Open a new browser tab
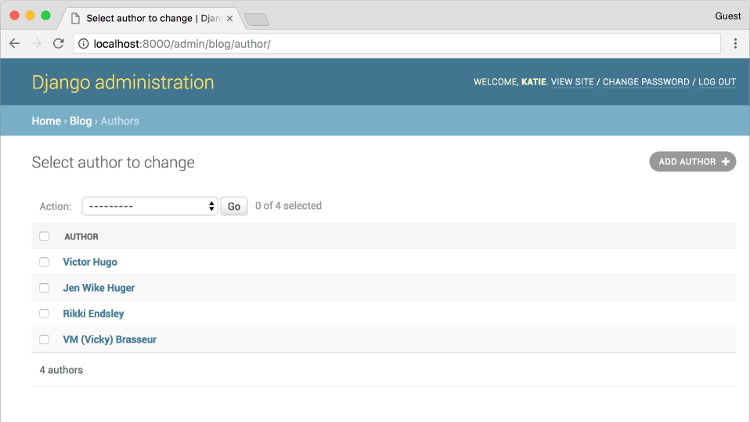 (x=256, y=19)
